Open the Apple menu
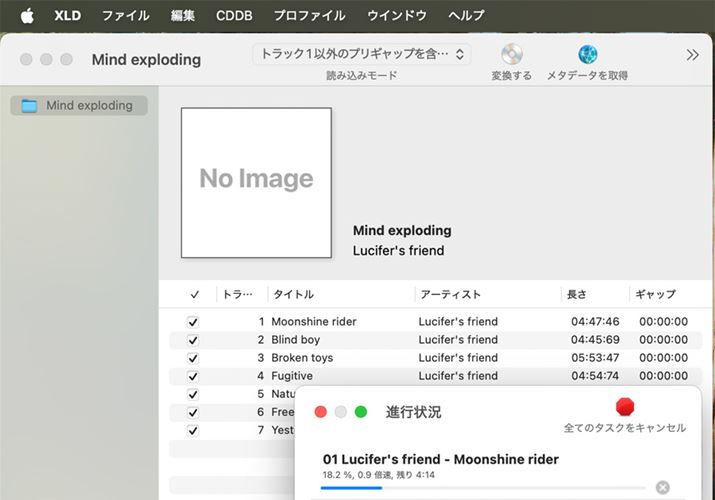Image resolution: width=715 pixels, height=500 pixels. tap(27, 15)
